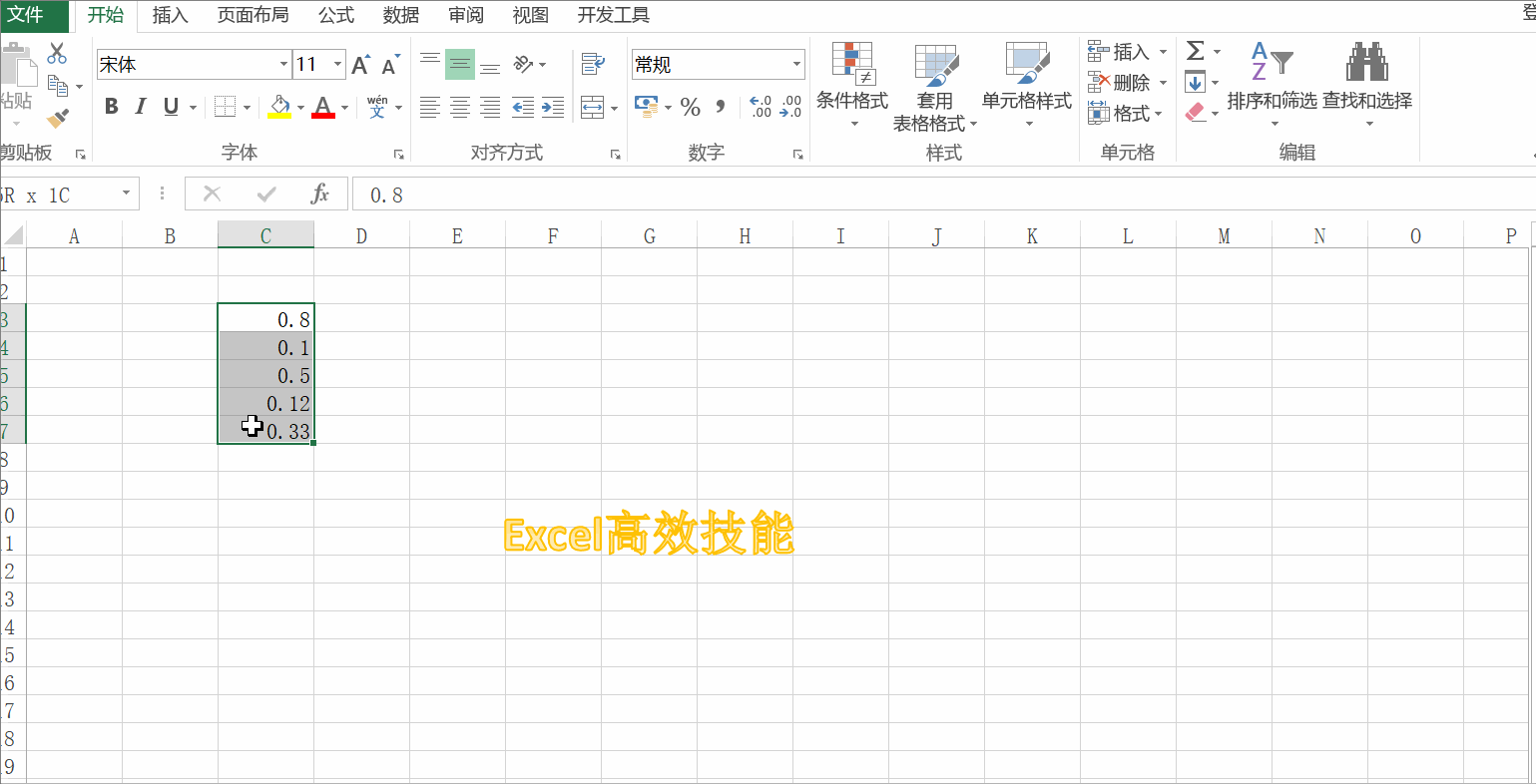Toggle italic formatting
The image size is (1536, 784).
141,107
